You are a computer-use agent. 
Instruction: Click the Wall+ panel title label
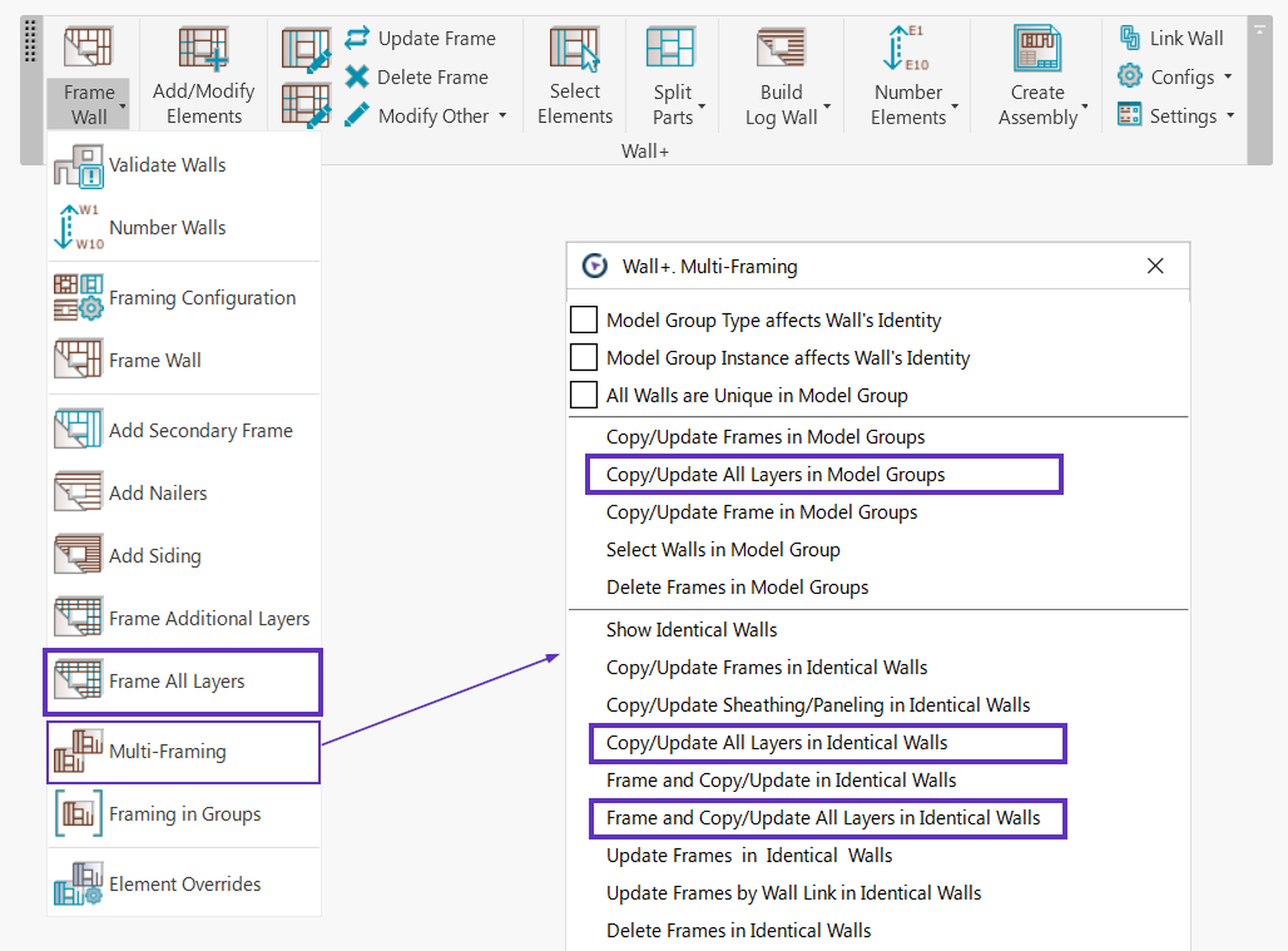pos(645,152)
